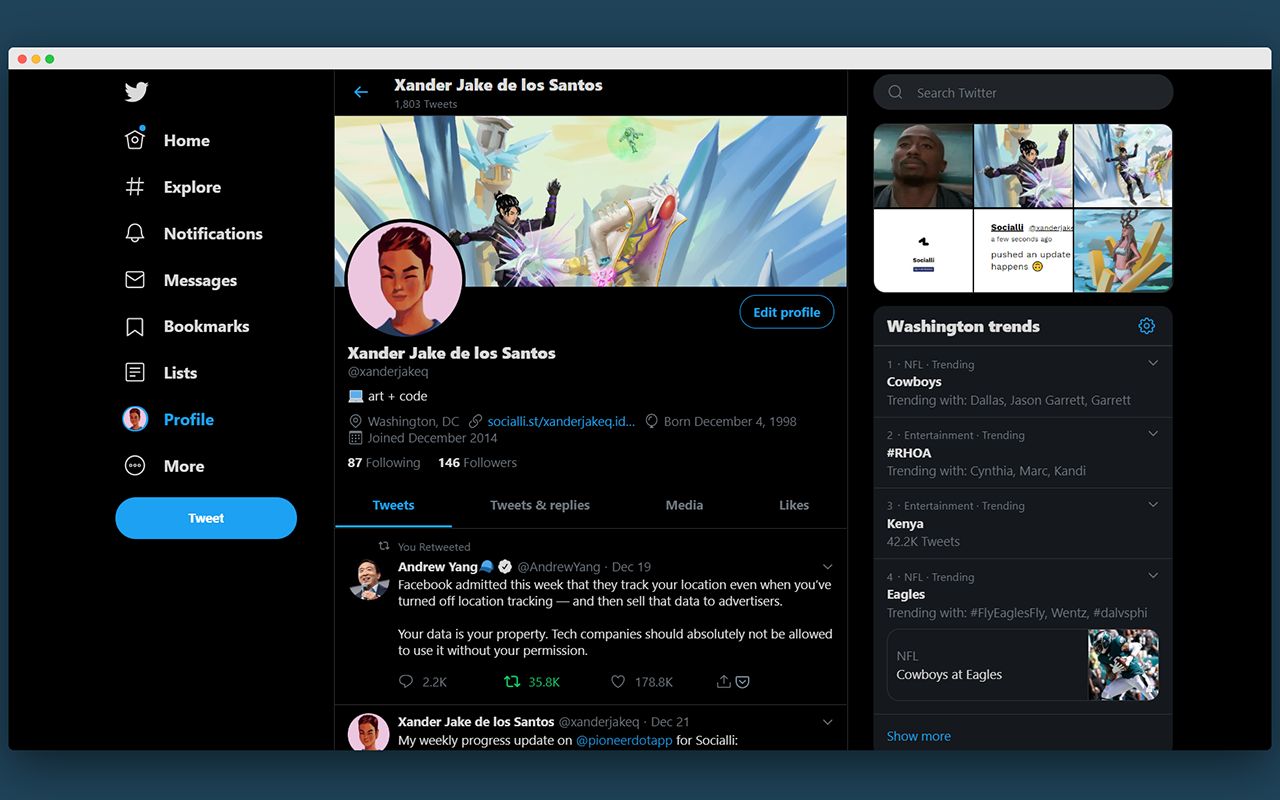Image resolution: width=1280 pixels, height=800 pixels.
Task: Go to Home via house icon
Action: point(135,140)
